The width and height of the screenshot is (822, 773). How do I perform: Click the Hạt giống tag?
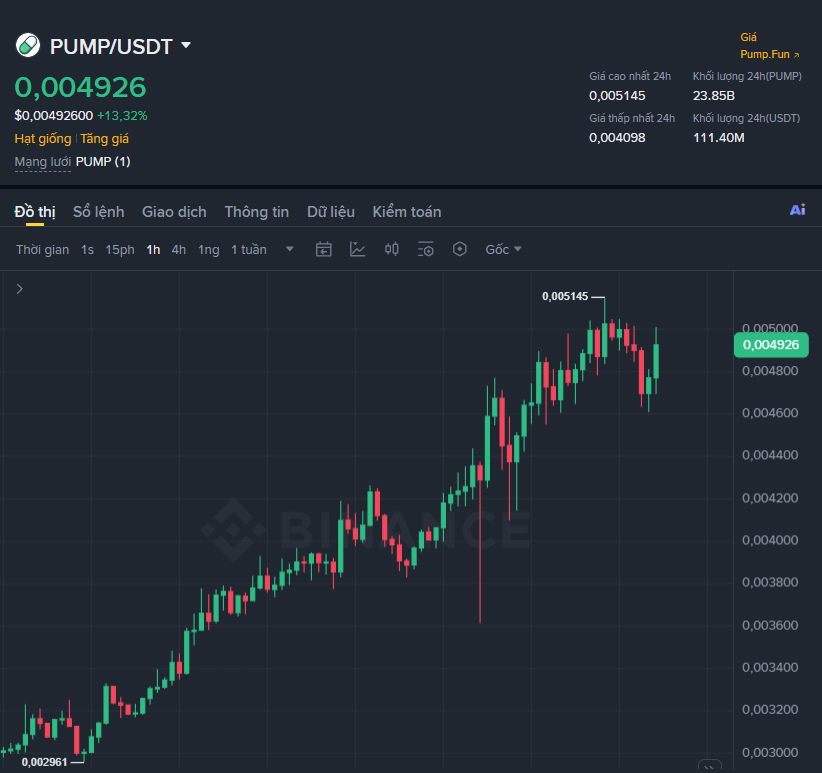pyautogui.click(x=42, y=139)
